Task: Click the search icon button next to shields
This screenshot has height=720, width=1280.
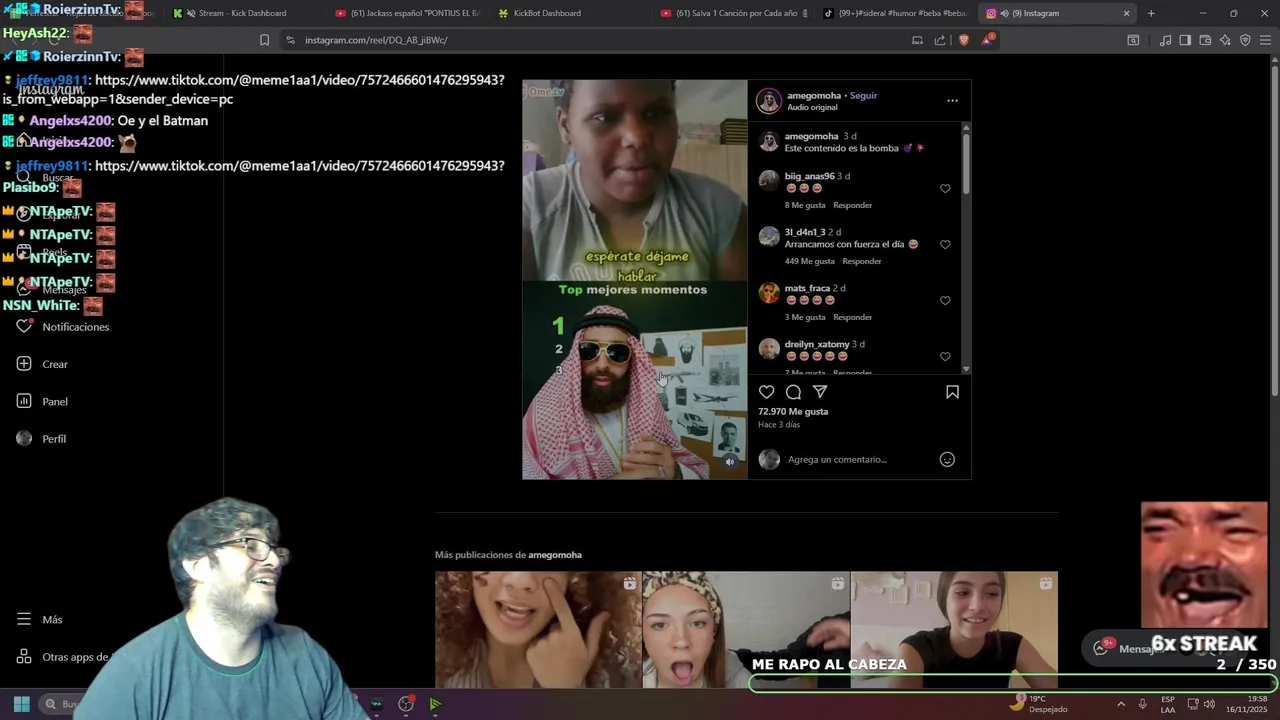Action: [1133, 40]
